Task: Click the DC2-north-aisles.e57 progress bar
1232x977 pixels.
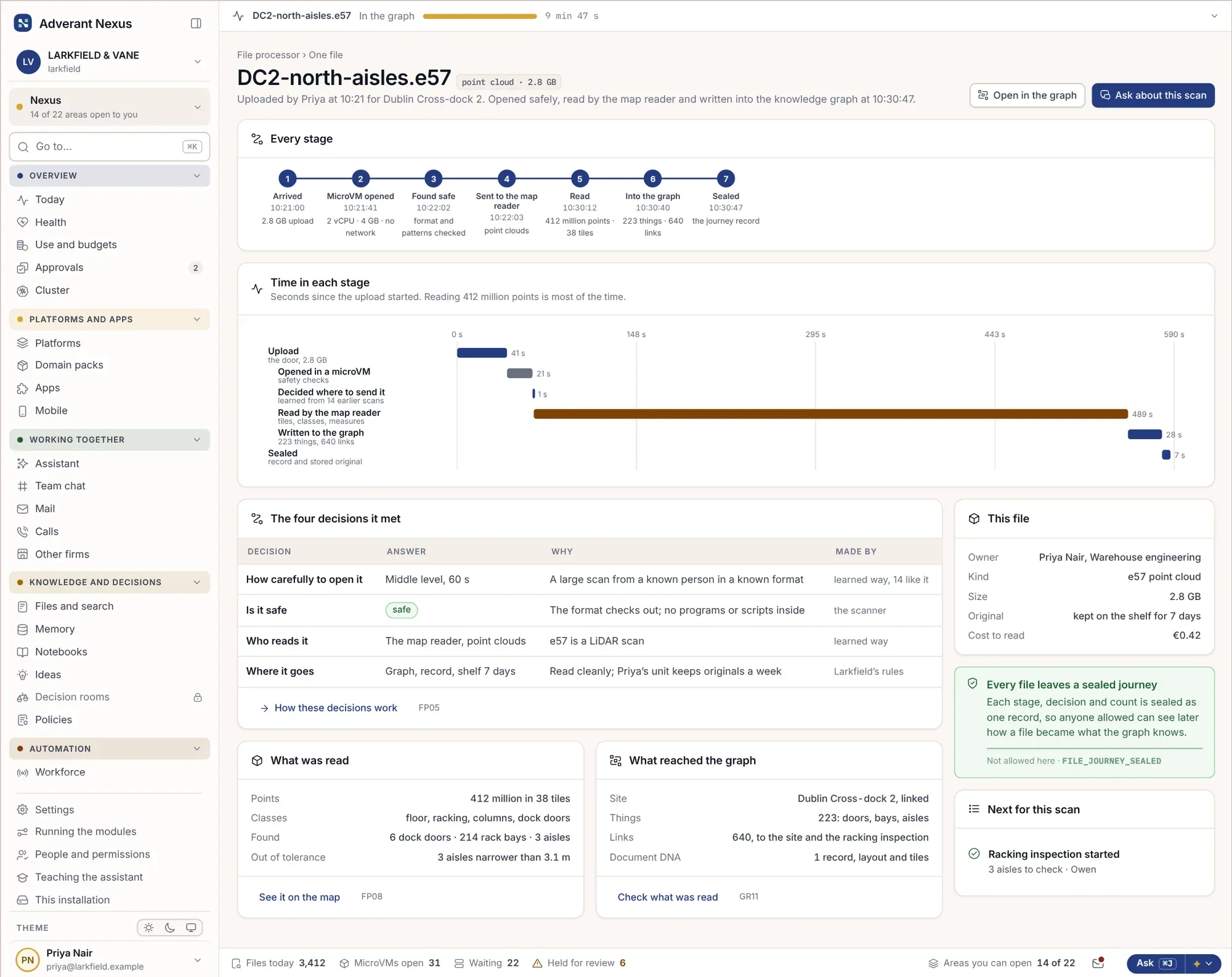Action: (480, 16)
